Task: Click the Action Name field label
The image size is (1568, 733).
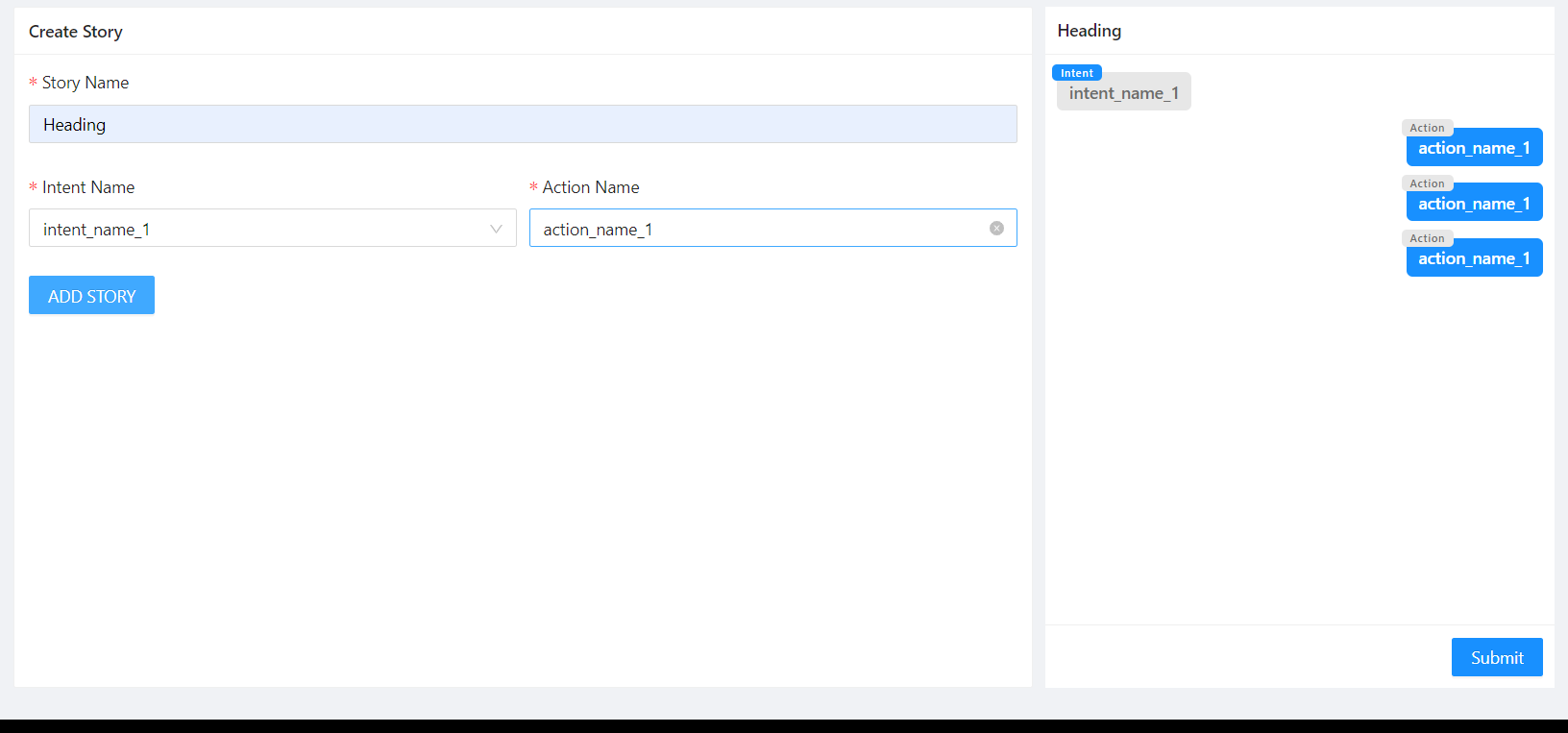Action: pos(591,187)
